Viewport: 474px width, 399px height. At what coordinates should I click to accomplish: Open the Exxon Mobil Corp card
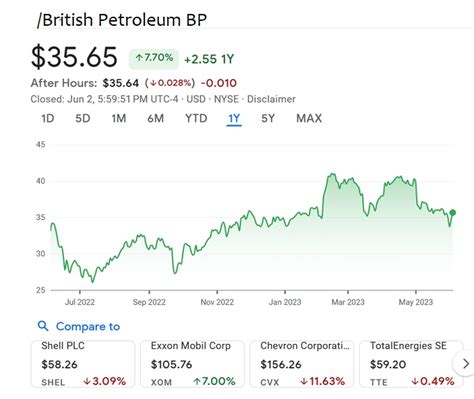(x=192, y=364)
